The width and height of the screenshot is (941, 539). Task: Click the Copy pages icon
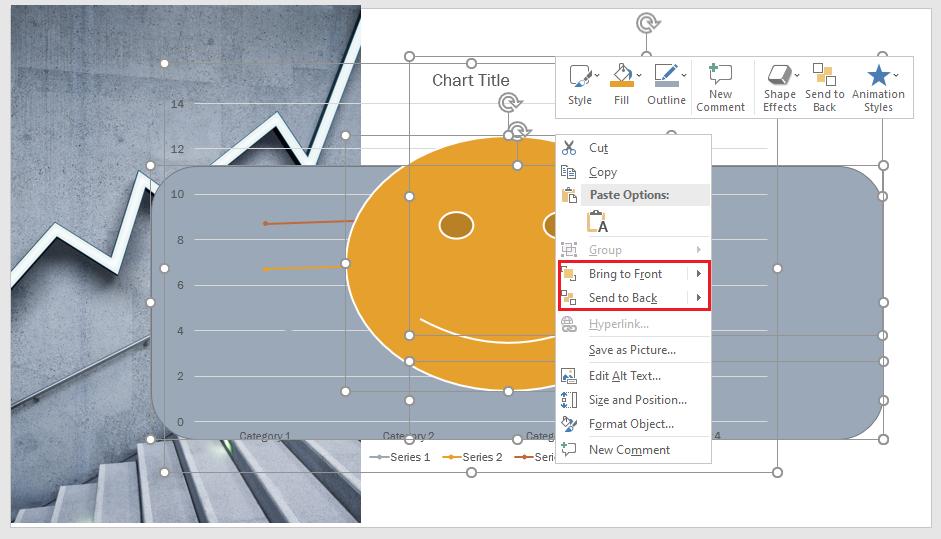pos(568,172)
